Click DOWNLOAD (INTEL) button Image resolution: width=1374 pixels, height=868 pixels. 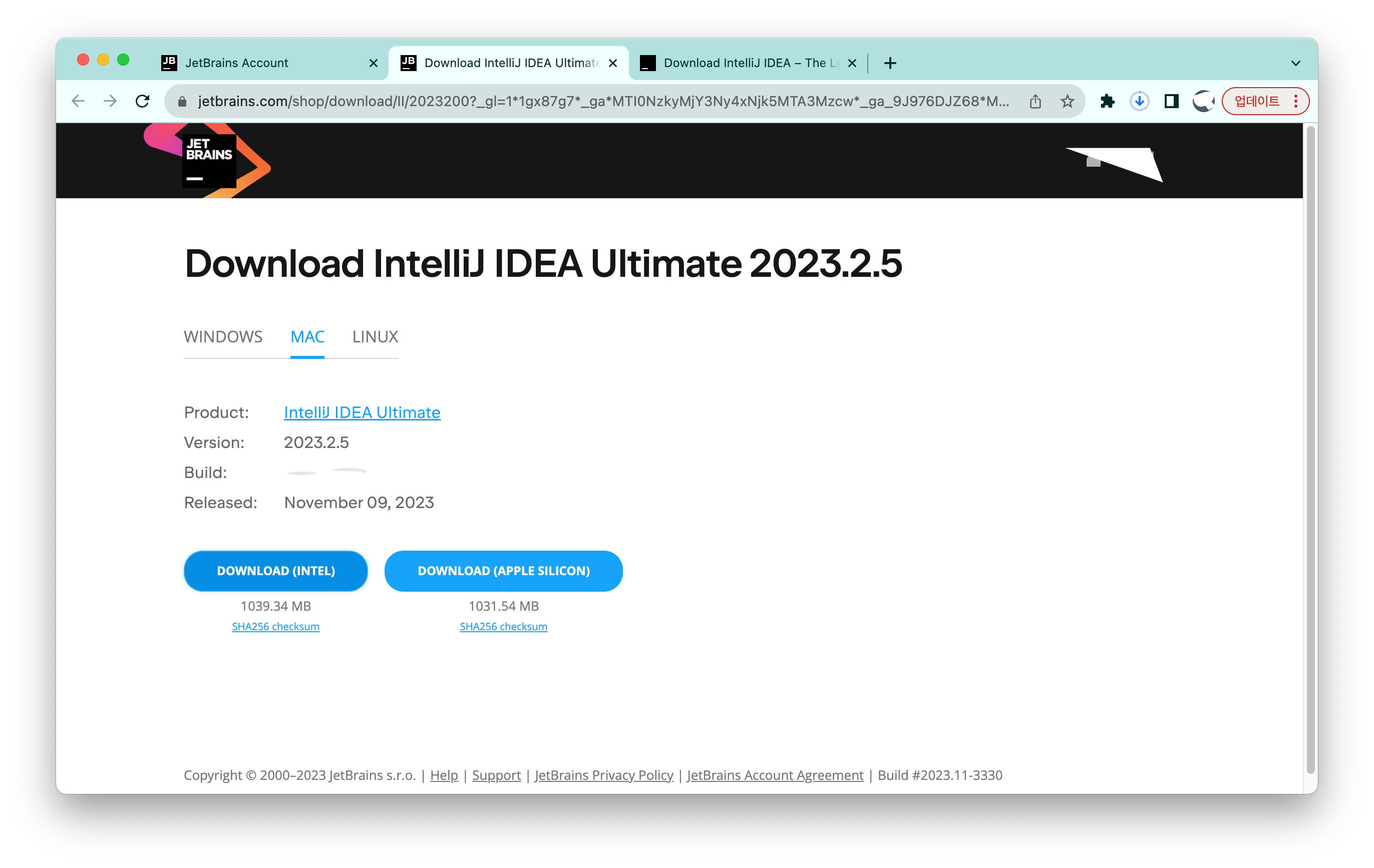[275, 571]
